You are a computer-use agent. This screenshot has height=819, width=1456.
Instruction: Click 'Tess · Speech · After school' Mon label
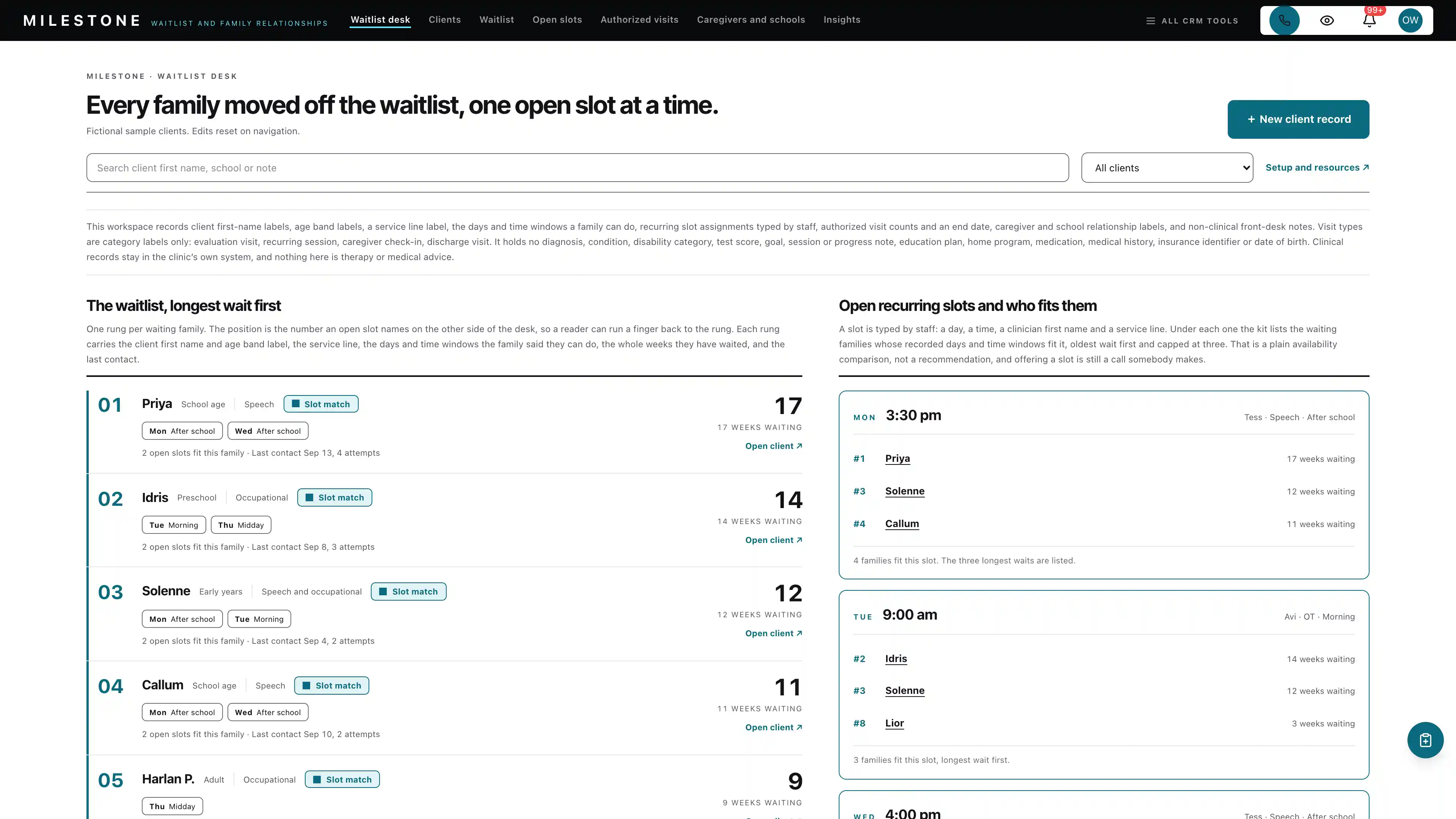[1299, 417]
